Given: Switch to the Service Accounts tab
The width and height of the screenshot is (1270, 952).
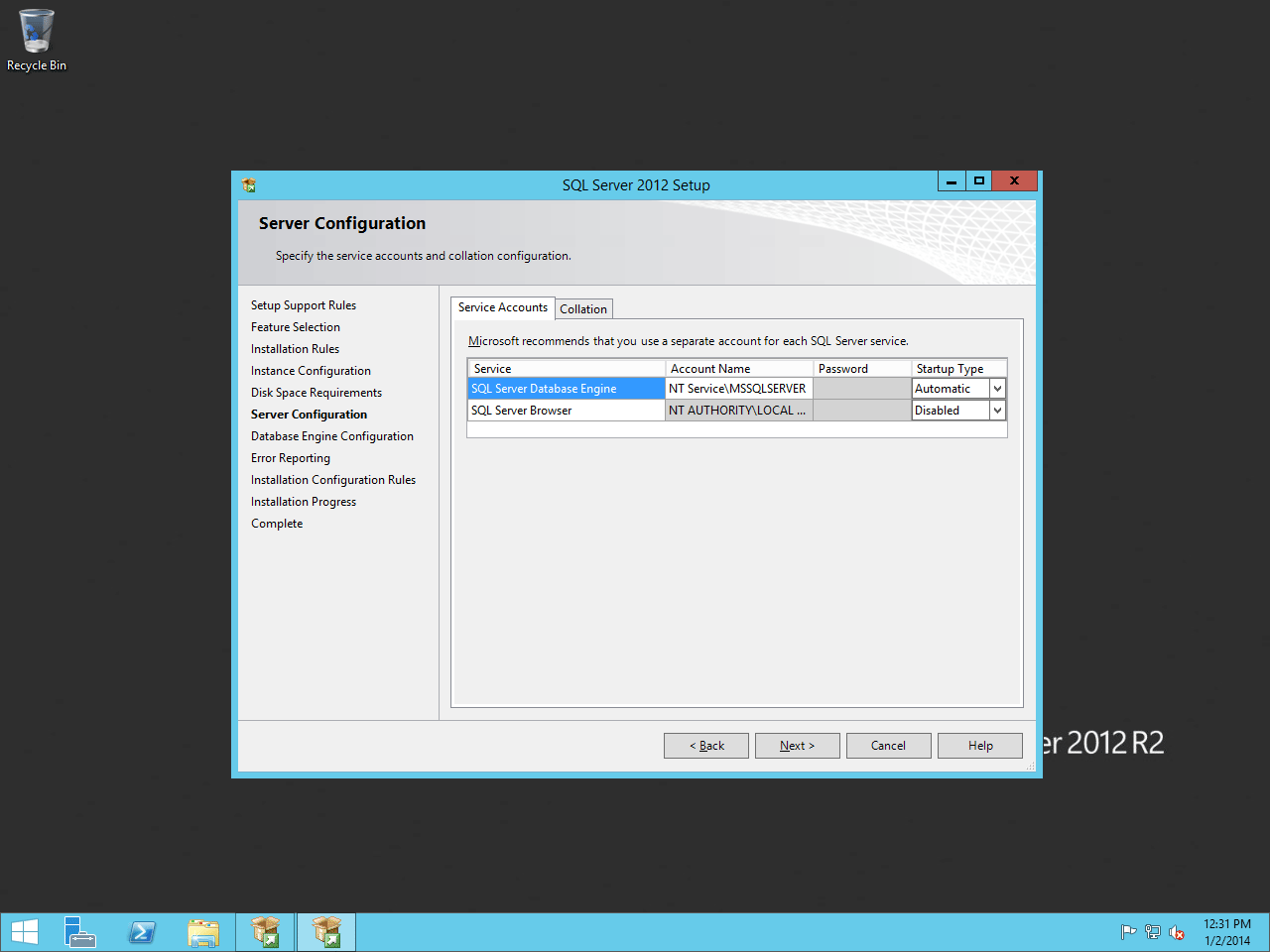Looking at the screenshot, I should tap(503, 307).
